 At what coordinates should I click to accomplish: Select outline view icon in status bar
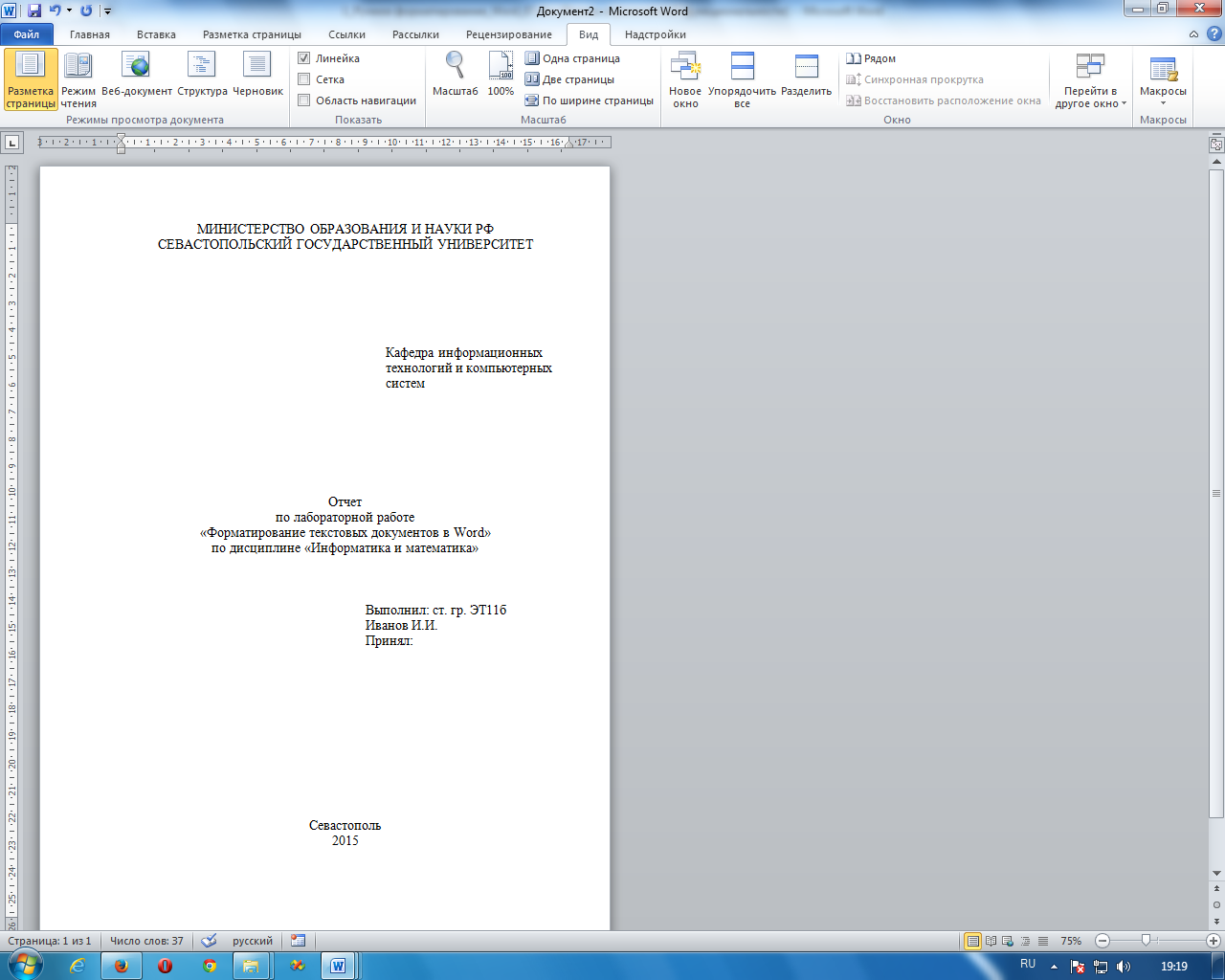pos(1026,941)
